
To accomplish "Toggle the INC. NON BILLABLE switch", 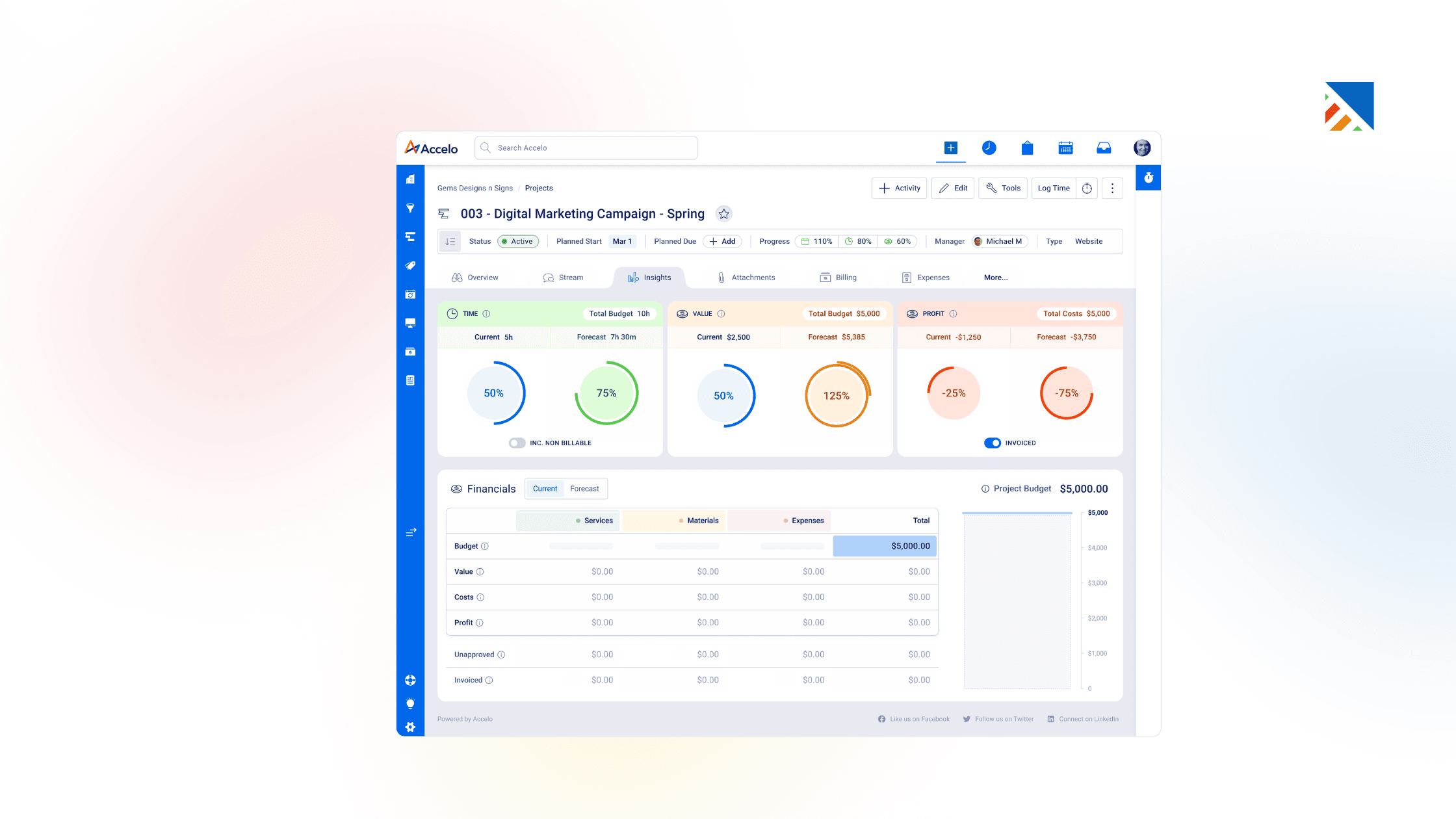I will pyautogui.click(x=517, y=443).
